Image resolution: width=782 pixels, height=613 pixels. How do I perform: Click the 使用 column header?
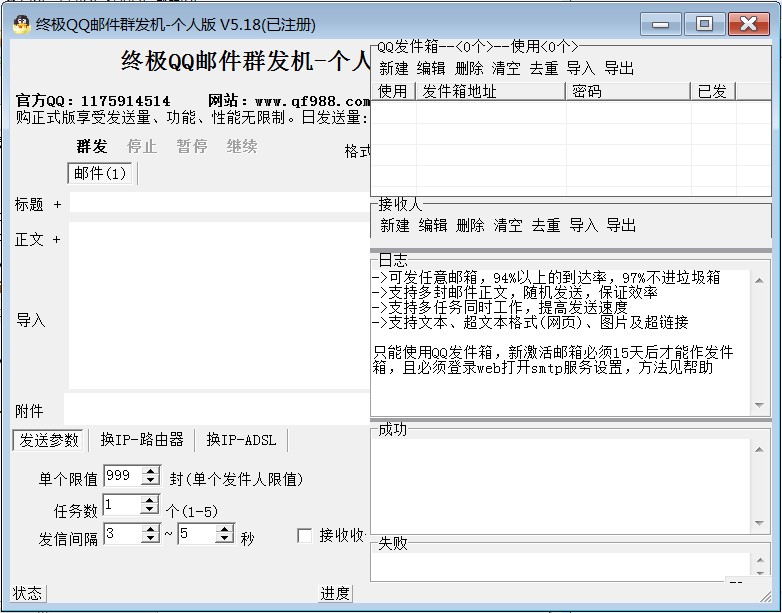(x=393, y=91)
